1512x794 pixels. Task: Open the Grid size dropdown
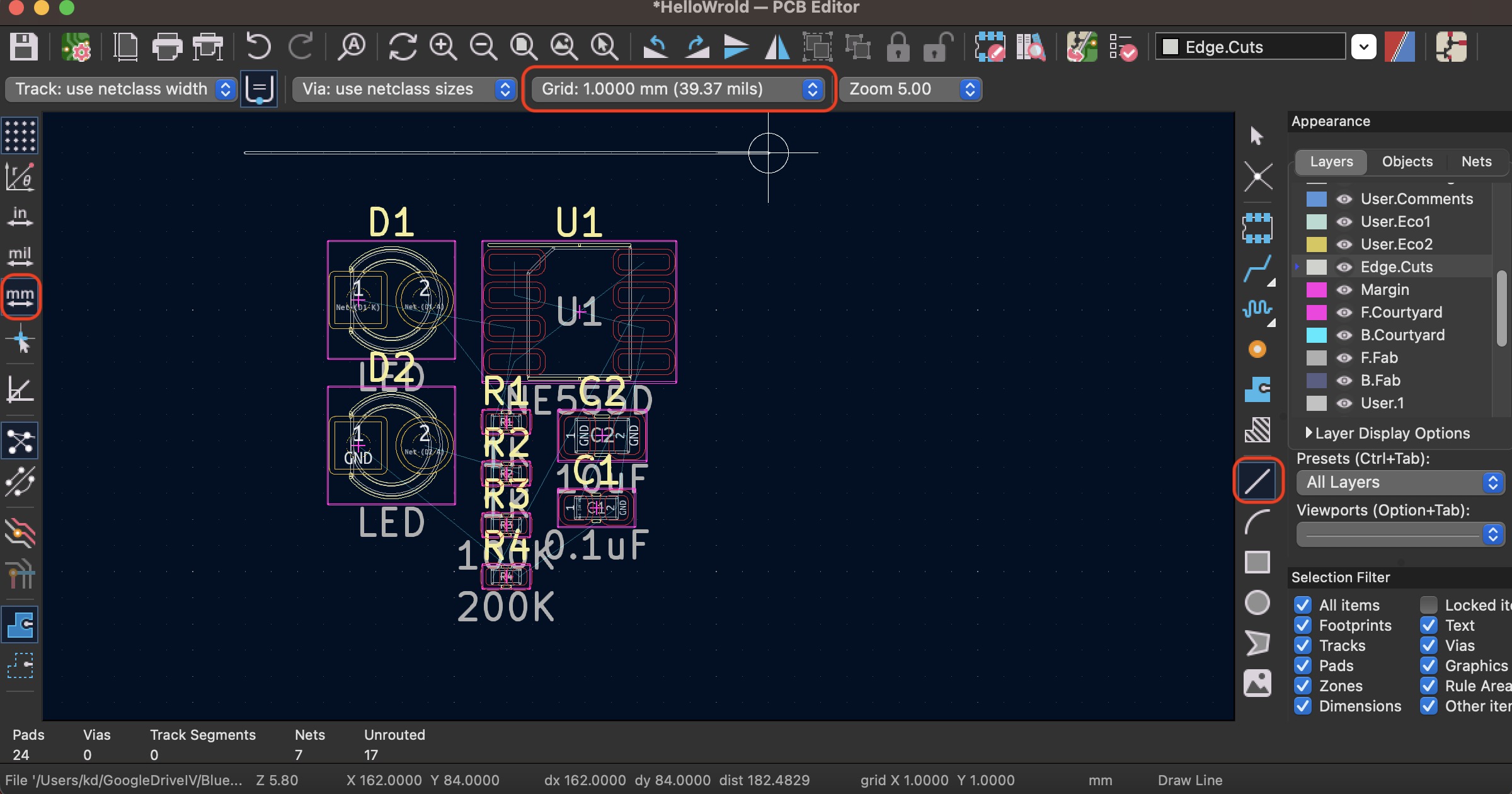[815, 89]
